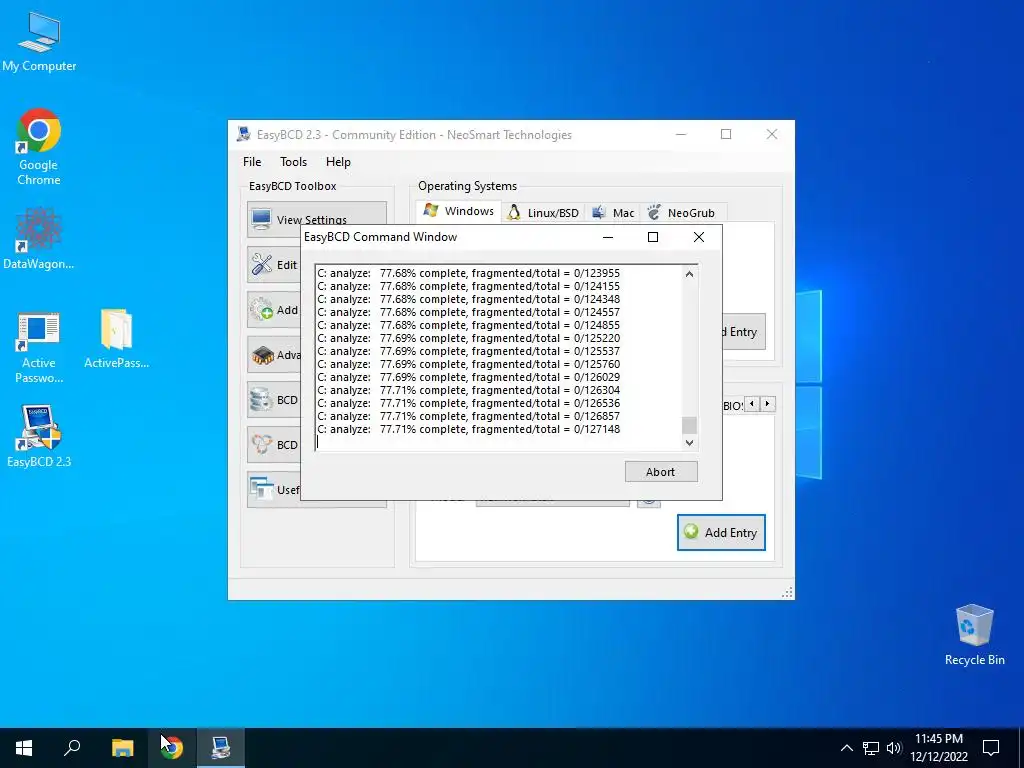Open the Windows Start menu
The width and height of the screenshot is (1024, 768).
point(24,748)
